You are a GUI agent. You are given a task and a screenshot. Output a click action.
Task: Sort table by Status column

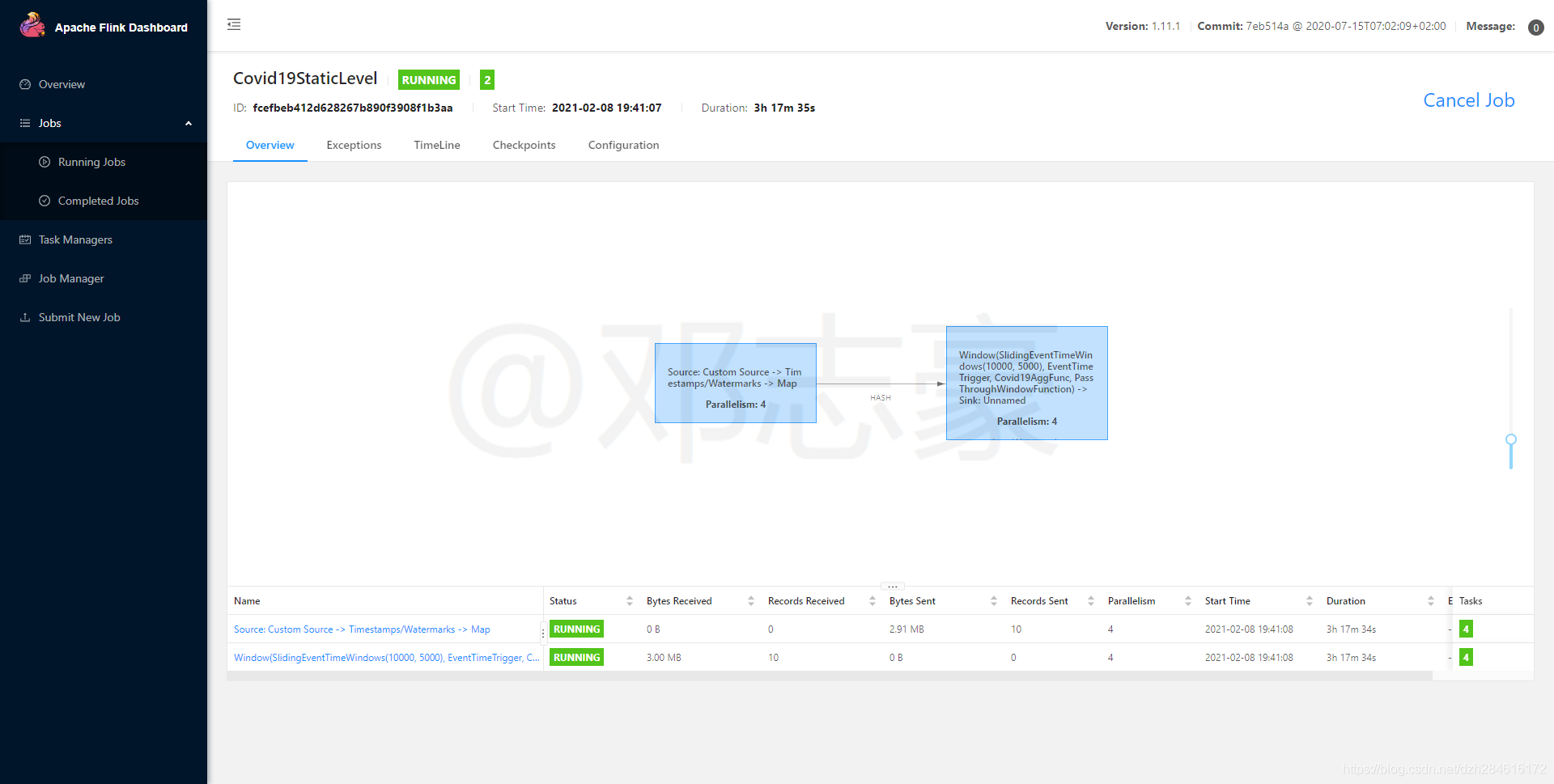[630, 601]
